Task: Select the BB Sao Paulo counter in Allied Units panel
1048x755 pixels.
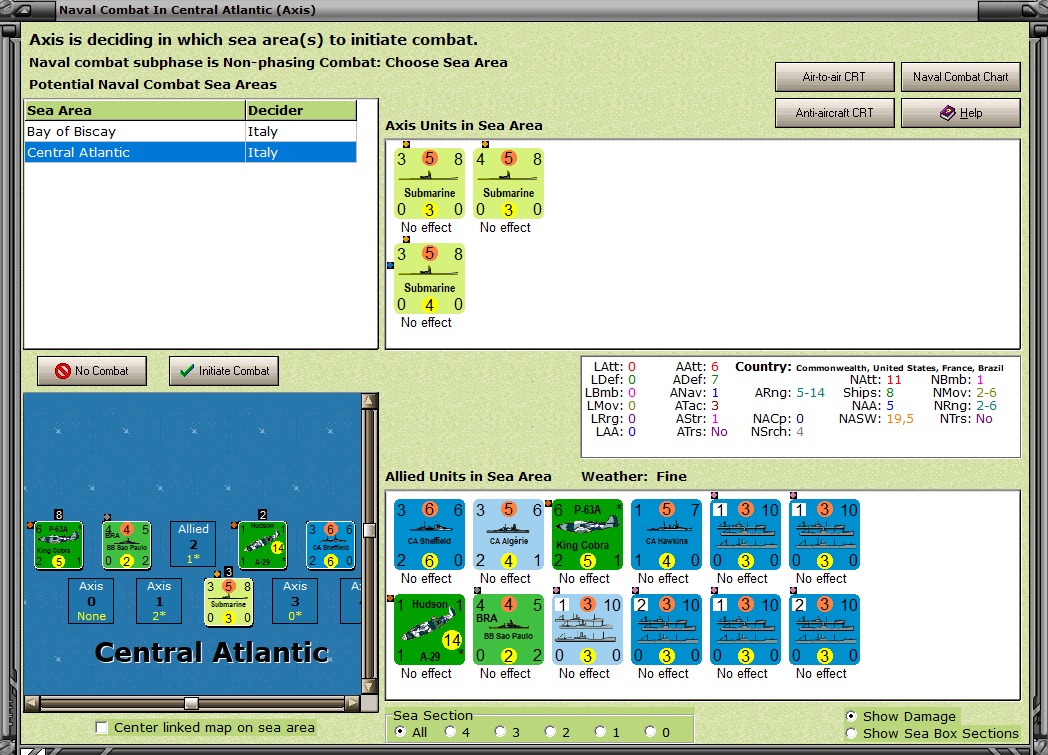Action: point(508,629)
